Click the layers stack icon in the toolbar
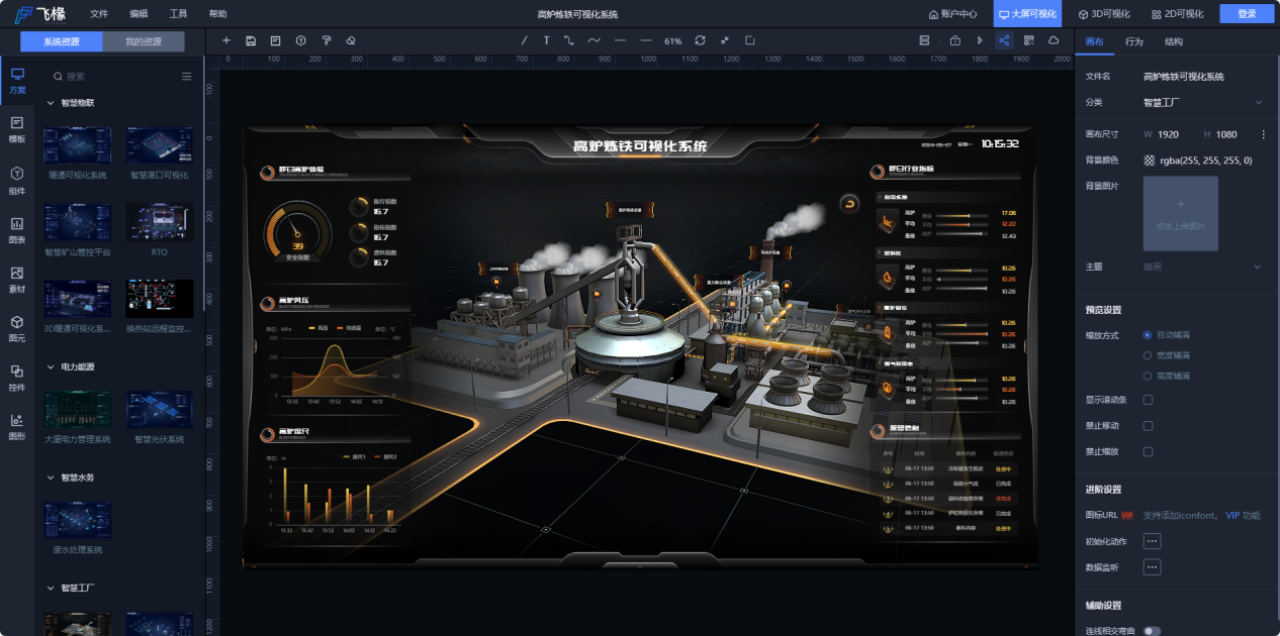 point(924,41)
